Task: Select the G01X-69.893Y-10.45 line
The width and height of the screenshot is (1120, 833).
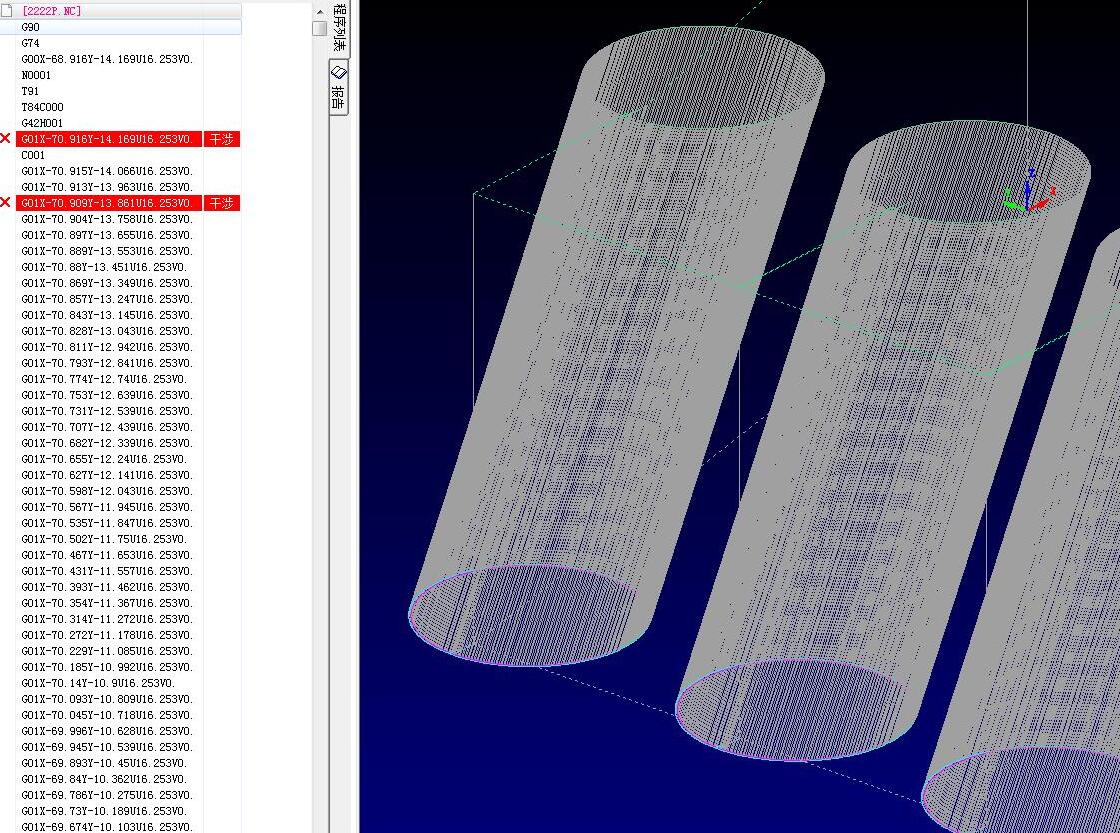Action: click(104, 763)
